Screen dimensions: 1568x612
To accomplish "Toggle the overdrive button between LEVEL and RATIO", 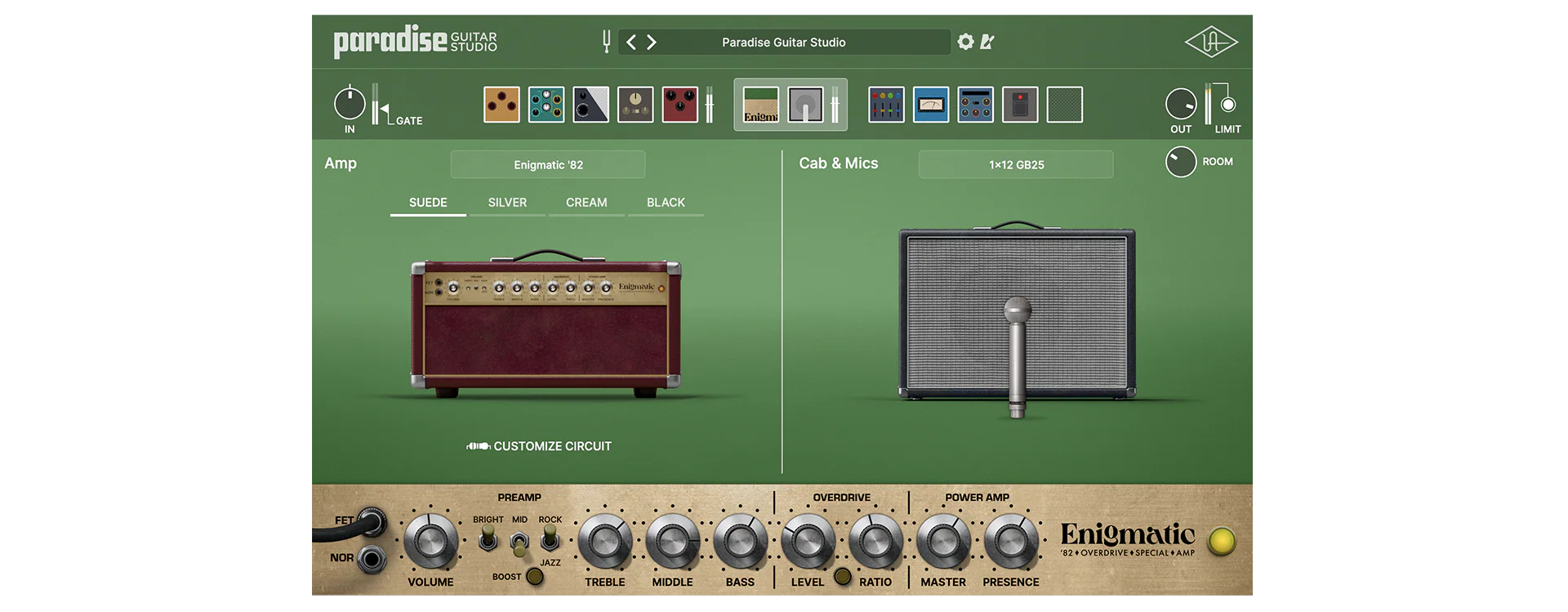I will click(x=843, y=577).
